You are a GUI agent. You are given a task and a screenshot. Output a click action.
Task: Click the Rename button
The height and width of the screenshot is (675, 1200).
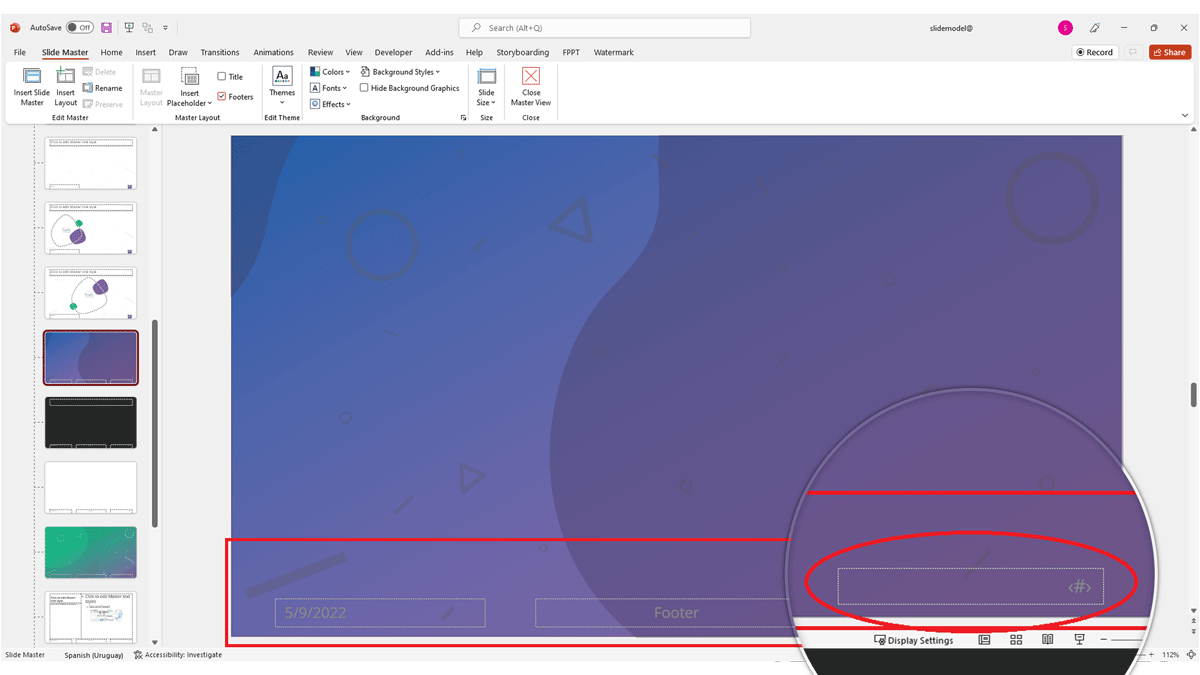point(104,88)
